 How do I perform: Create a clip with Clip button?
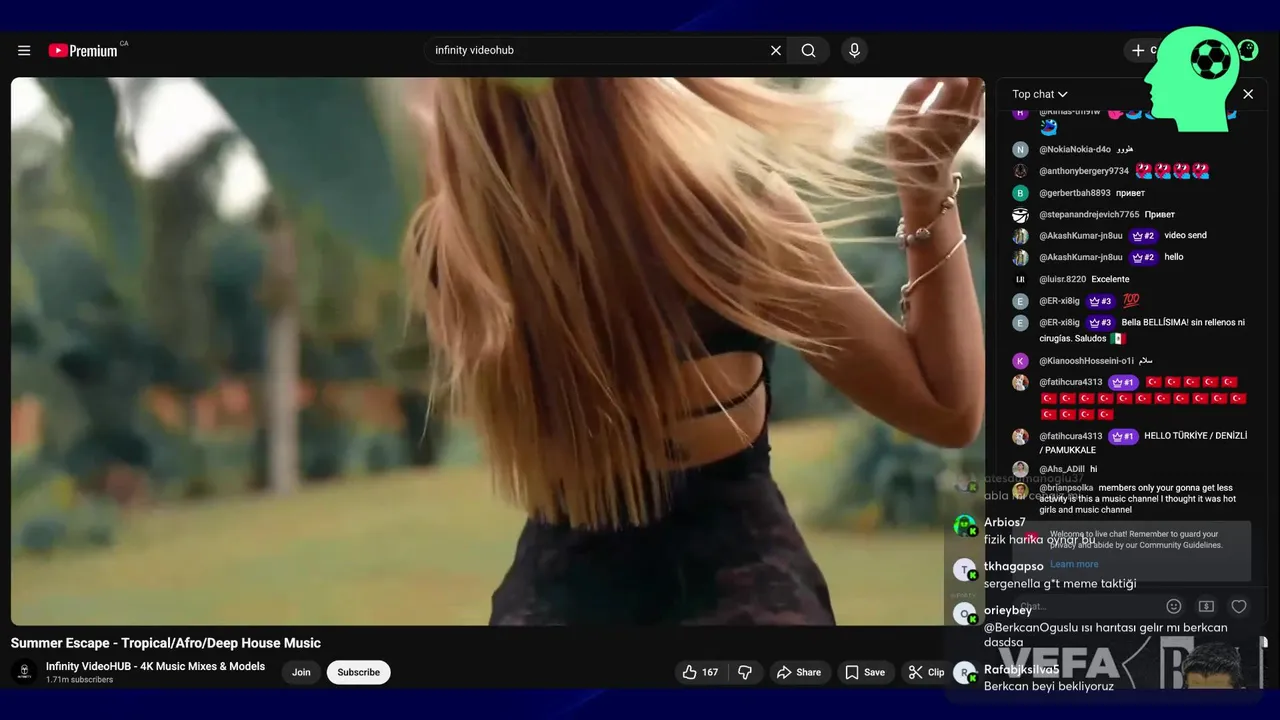coord(926,672)
